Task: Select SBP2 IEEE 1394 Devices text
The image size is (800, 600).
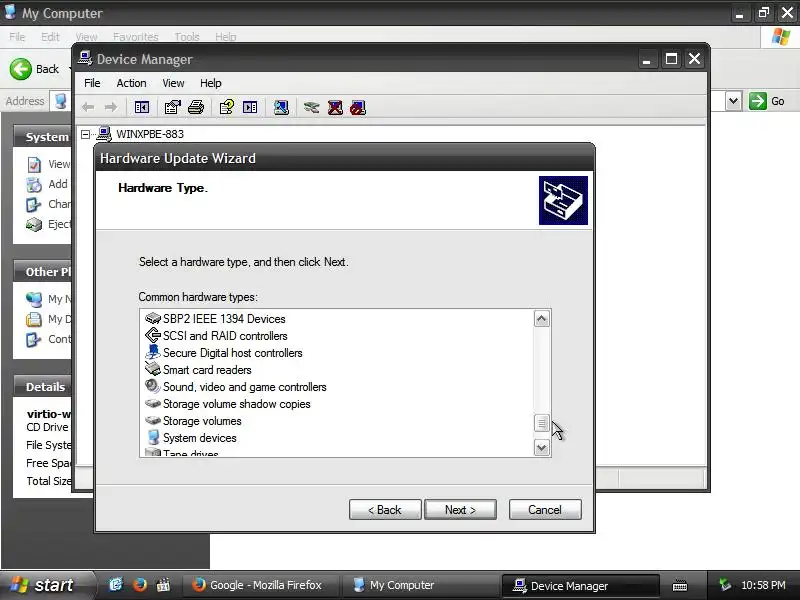Action: coord(224,319)
